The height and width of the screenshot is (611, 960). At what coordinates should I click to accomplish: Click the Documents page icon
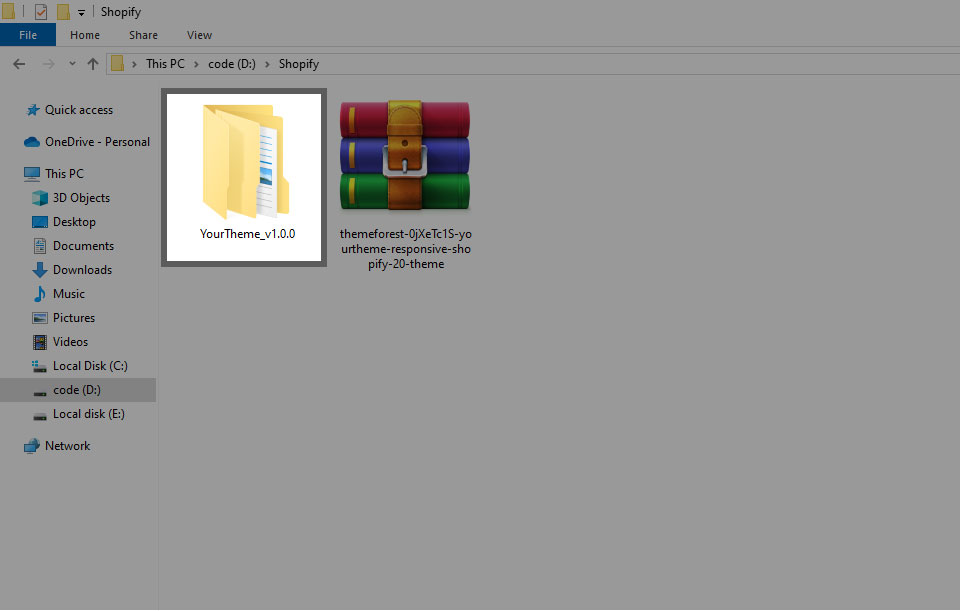40,246
